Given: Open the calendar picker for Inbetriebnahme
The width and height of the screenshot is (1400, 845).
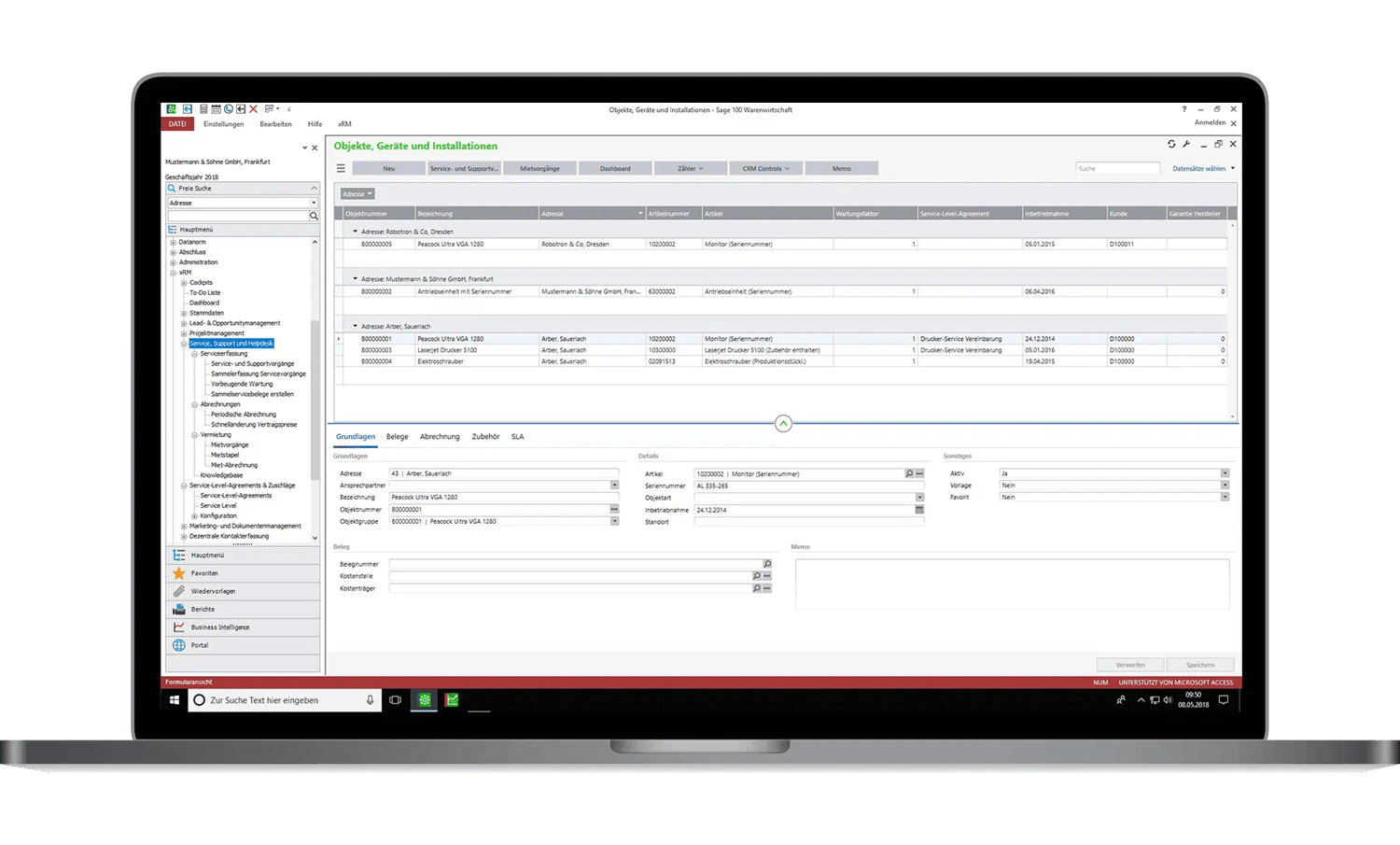Looking at the screenshot, I should (919, 510).
